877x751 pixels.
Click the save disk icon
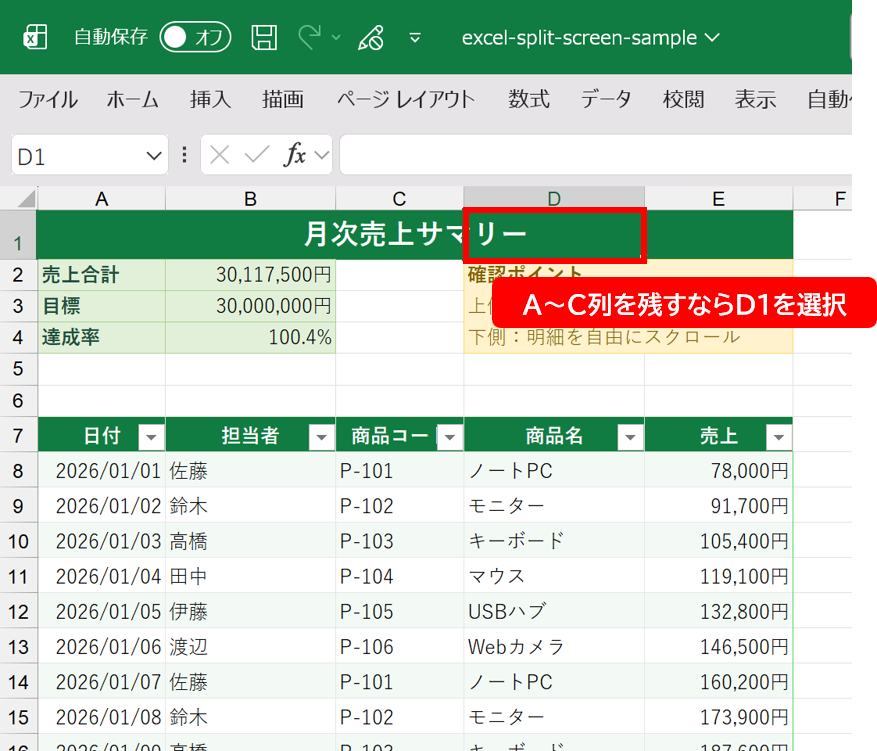(264, 37)
